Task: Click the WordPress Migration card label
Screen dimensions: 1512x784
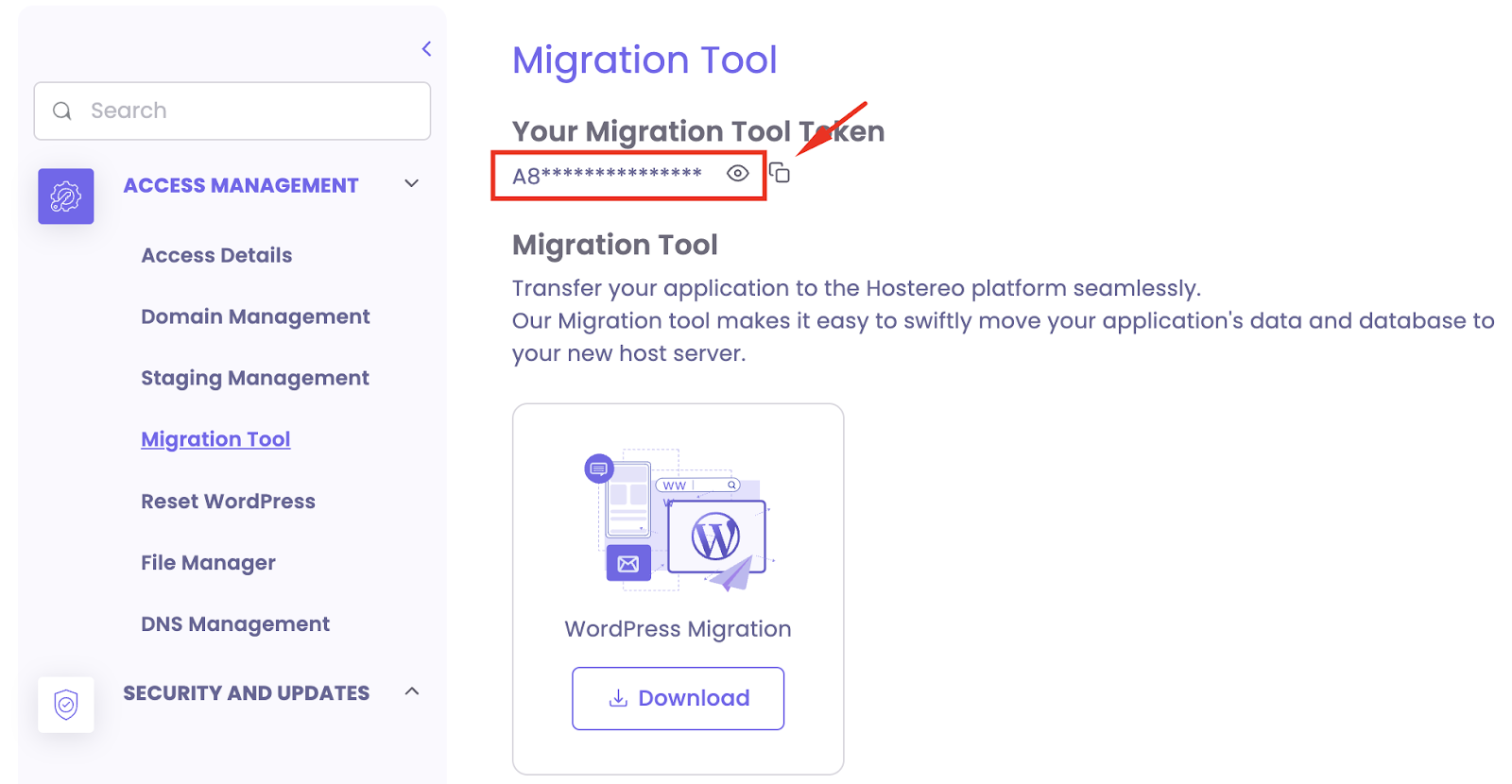Action: pos(678,629)
